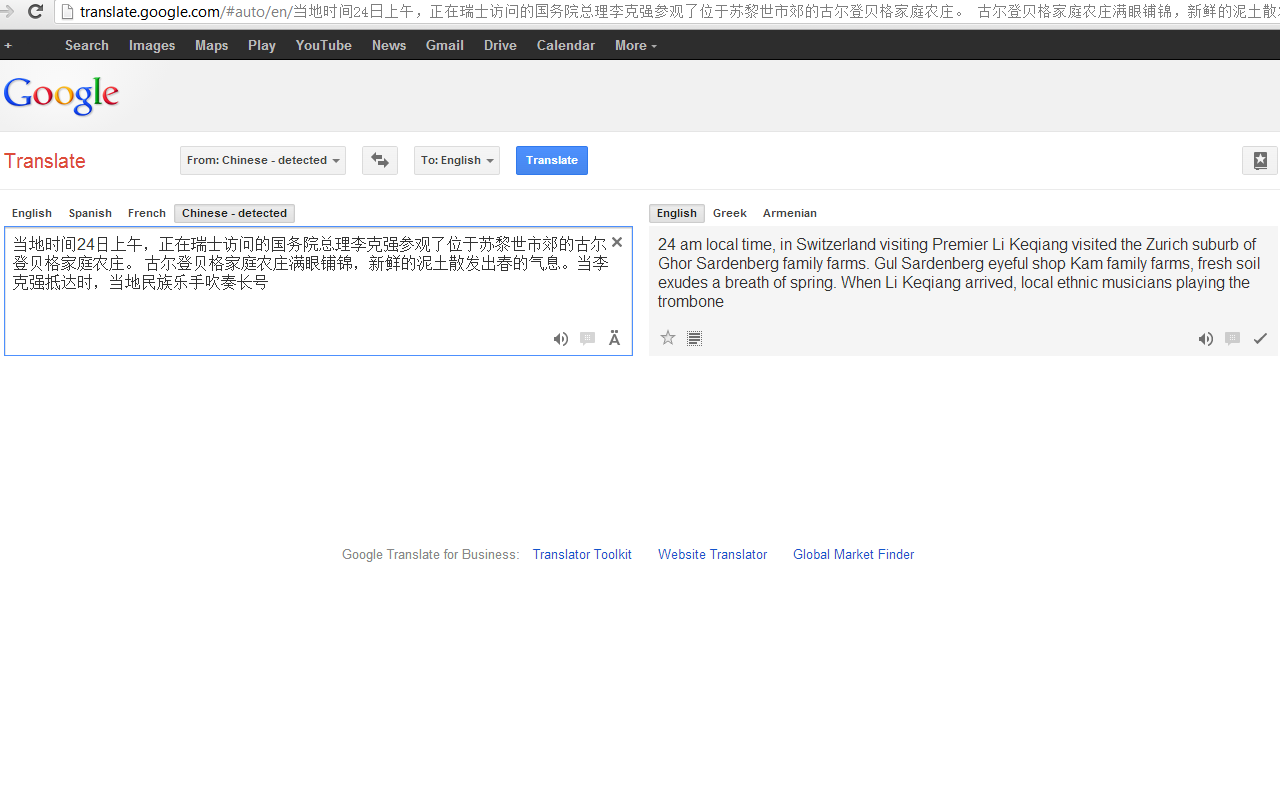Select Armenian target language tab

pos(790,213)
